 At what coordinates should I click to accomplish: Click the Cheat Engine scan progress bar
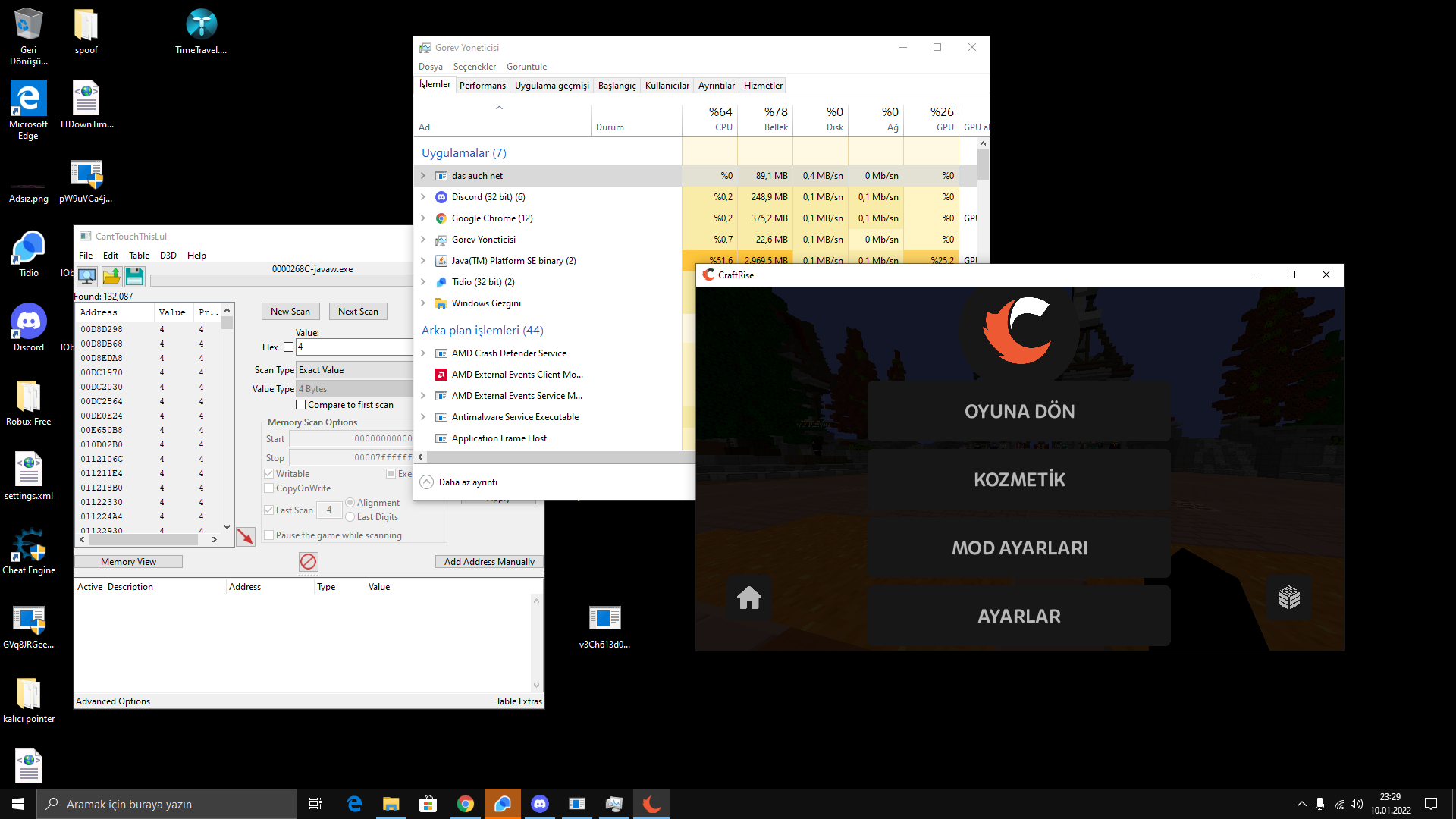(x=281, y=281)
